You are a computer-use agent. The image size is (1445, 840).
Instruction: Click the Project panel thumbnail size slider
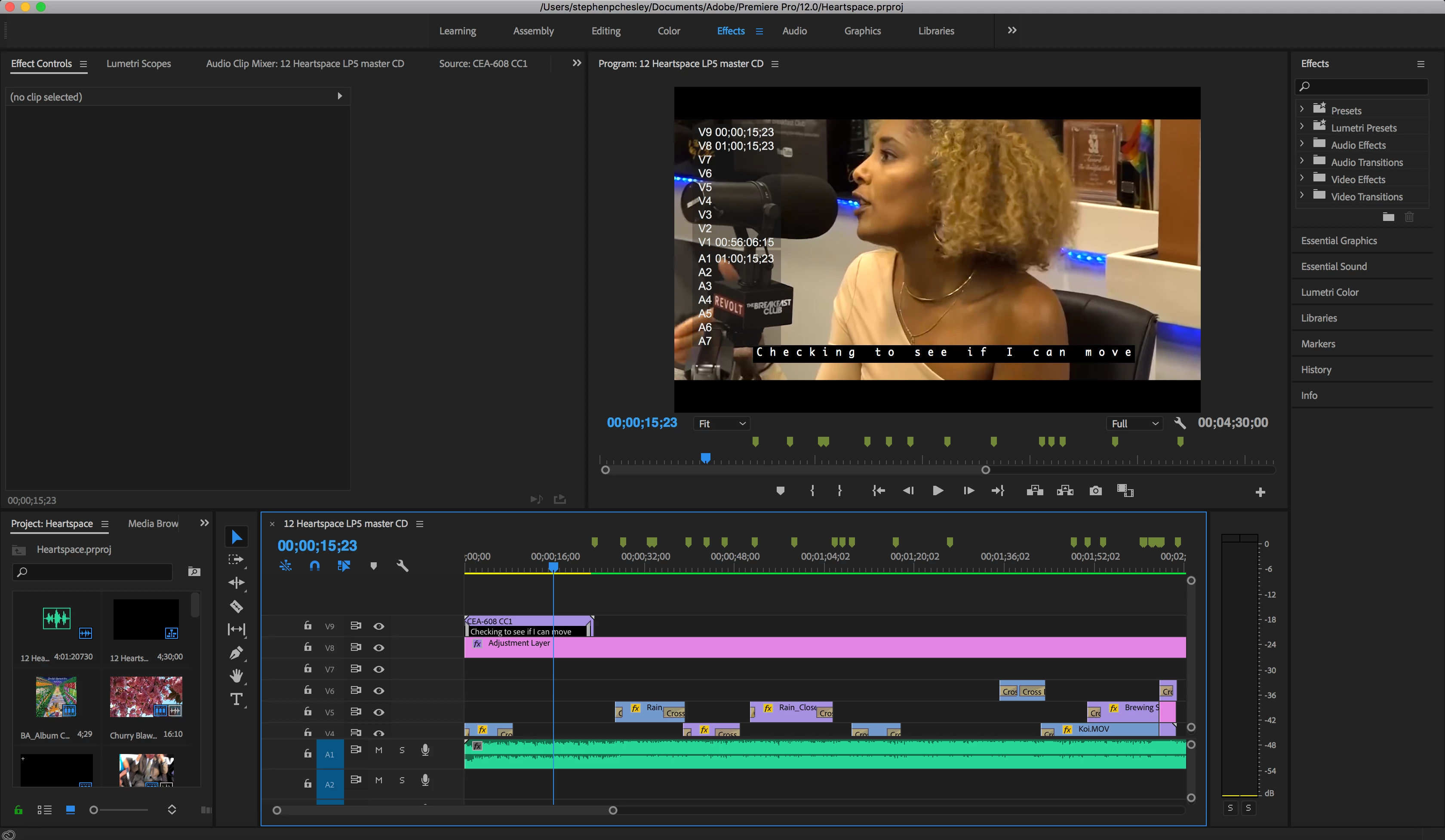coord(94,809)
